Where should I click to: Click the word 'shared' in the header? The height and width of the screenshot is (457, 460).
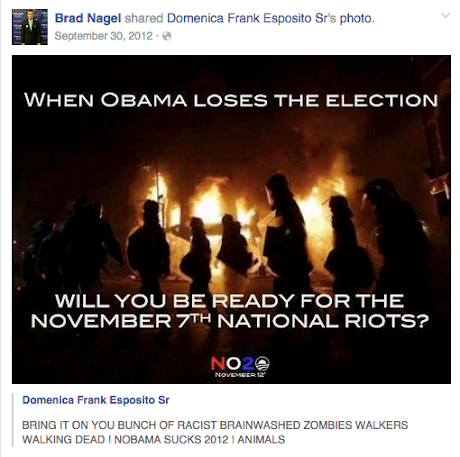(x=144, y=18)
